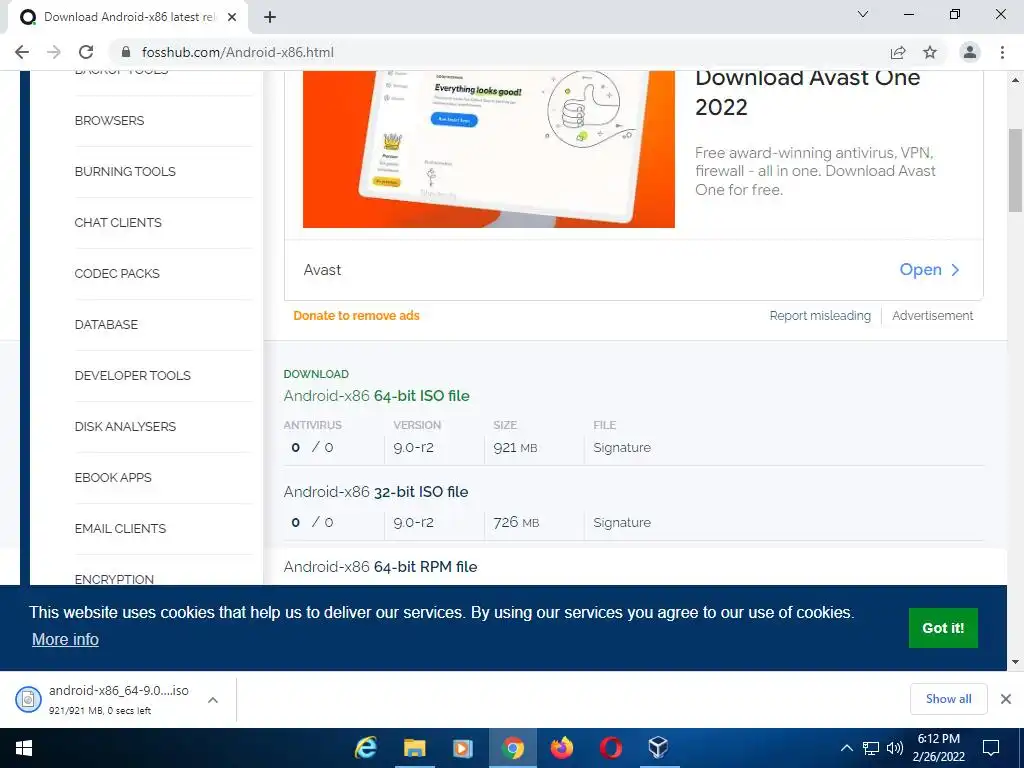Screen dimensions: 1024x768
Task: Open CHAT CLIENTS category
Action: [x=118, y=223]
